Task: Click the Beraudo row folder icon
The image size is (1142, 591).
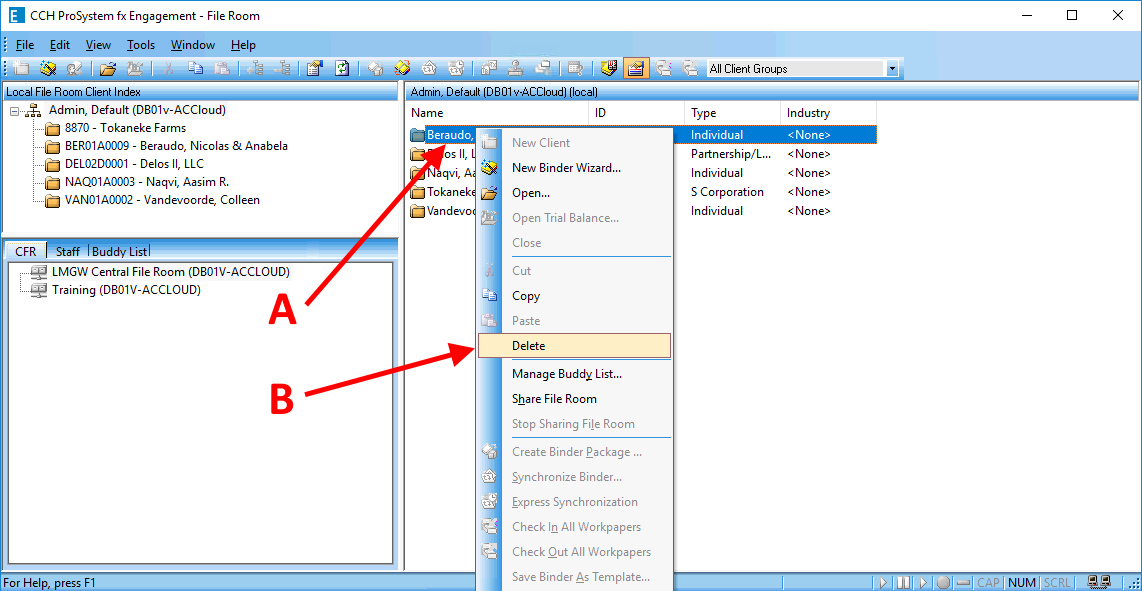Action: coord(417,135)
